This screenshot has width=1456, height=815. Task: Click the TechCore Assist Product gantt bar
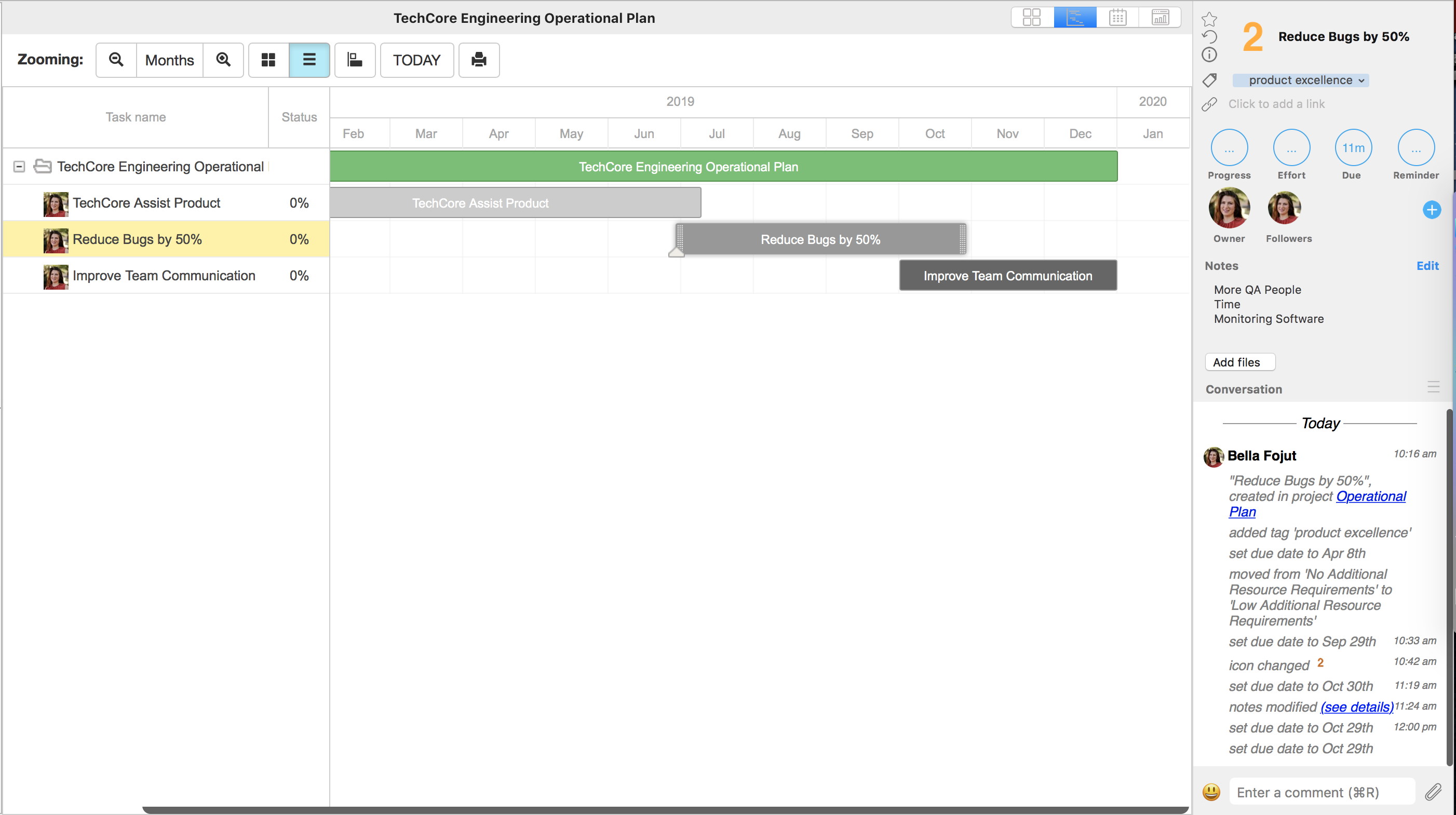pyautogui.click(x=516, y=203)
